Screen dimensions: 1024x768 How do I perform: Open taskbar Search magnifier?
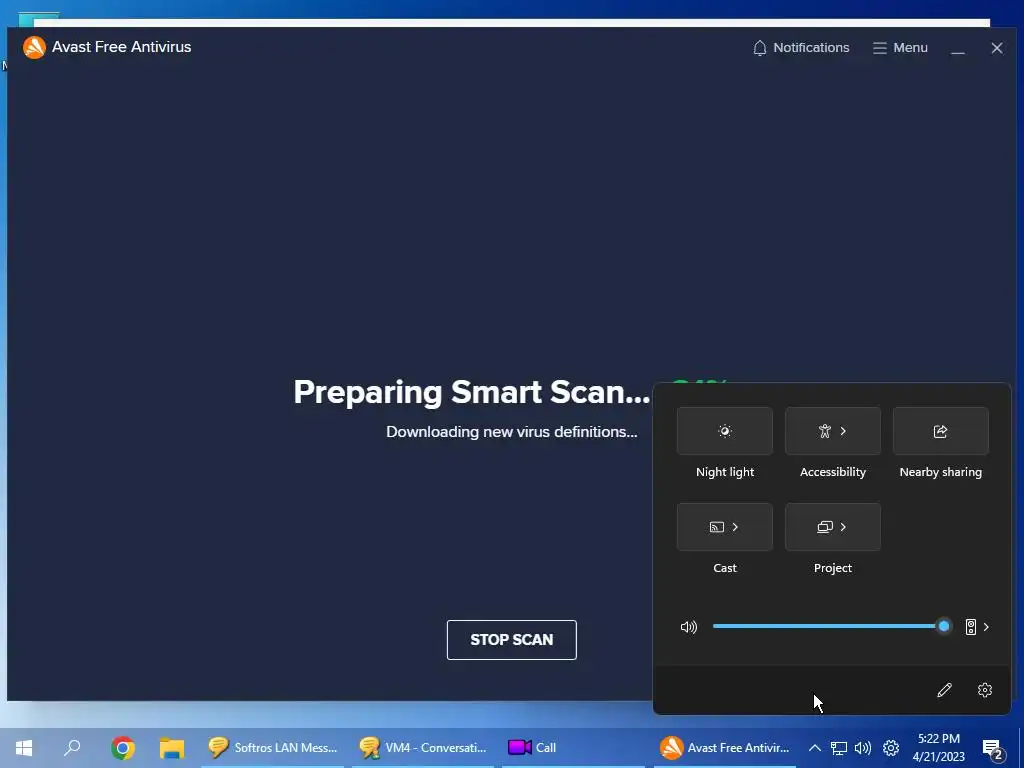[72, 748]
